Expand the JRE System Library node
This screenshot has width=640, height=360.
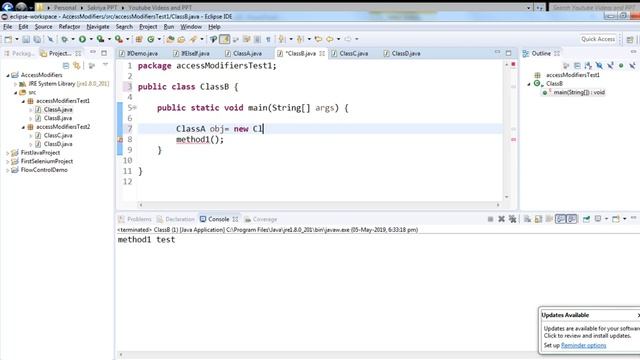16,84
